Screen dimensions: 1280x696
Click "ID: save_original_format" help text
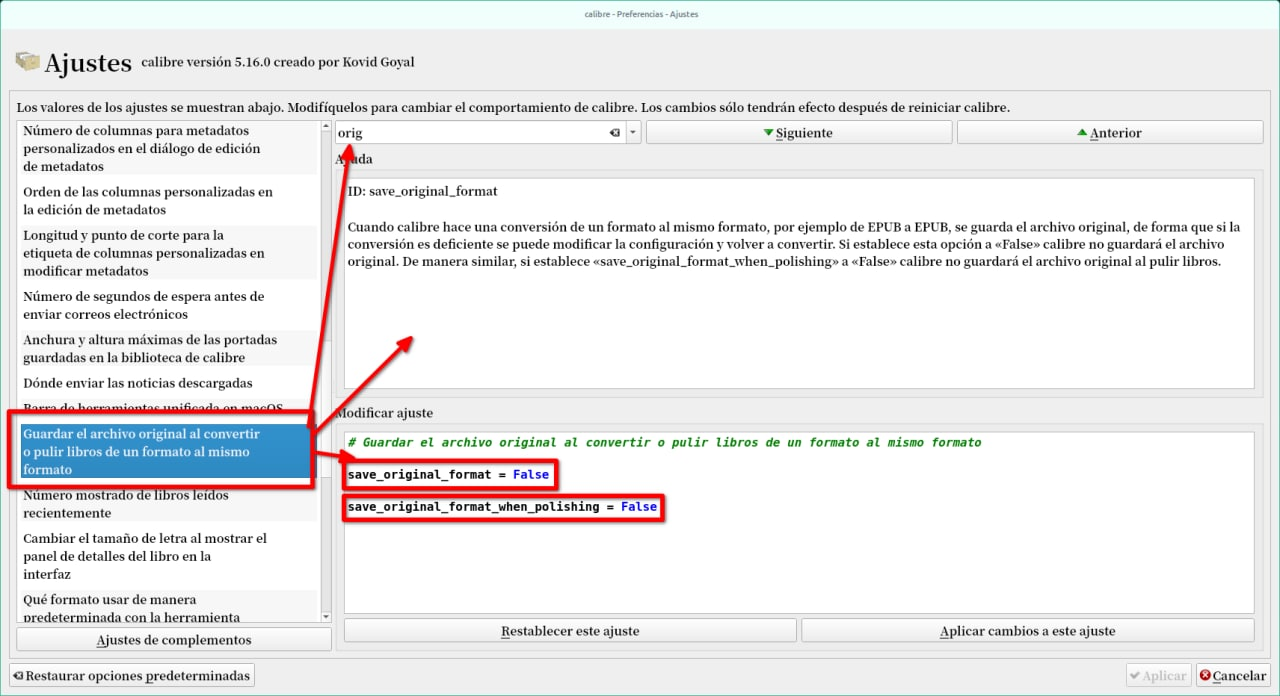(422, 190)
